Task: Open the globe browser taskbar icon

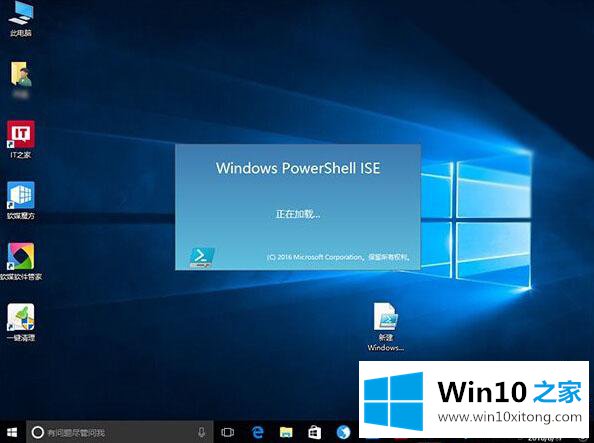Action: point(343,432)
